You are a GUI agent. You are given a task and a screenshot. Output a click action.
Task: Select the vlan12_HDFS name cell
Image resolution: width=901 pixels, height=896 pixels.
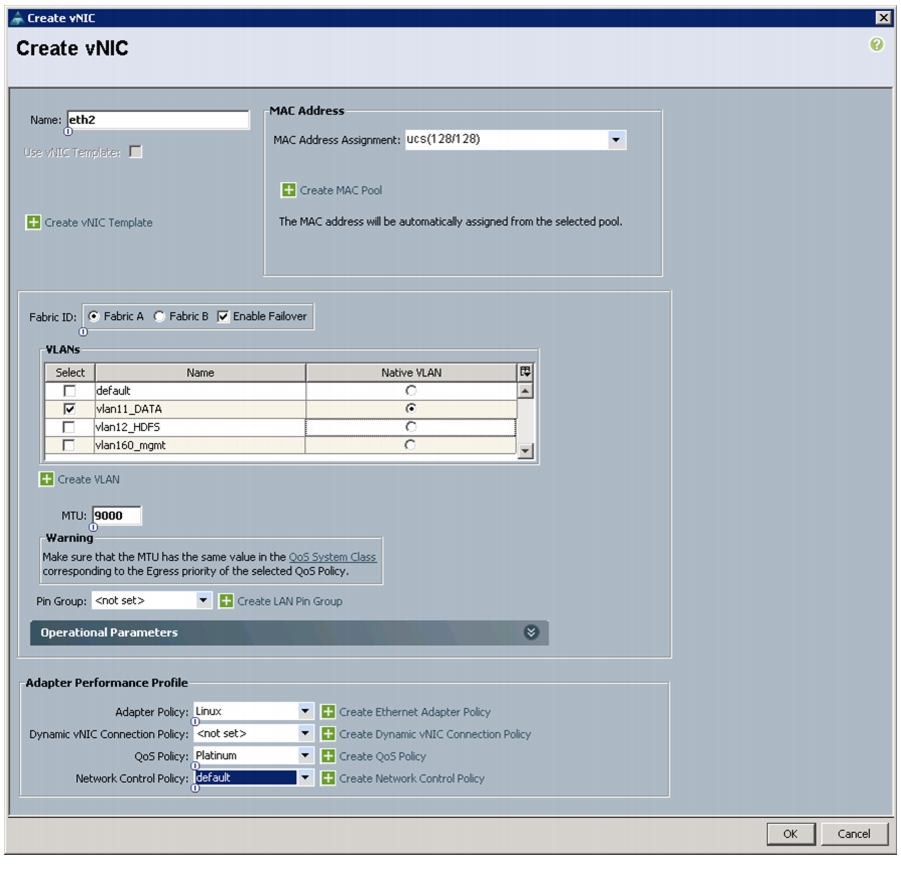[x=199, y=427]
